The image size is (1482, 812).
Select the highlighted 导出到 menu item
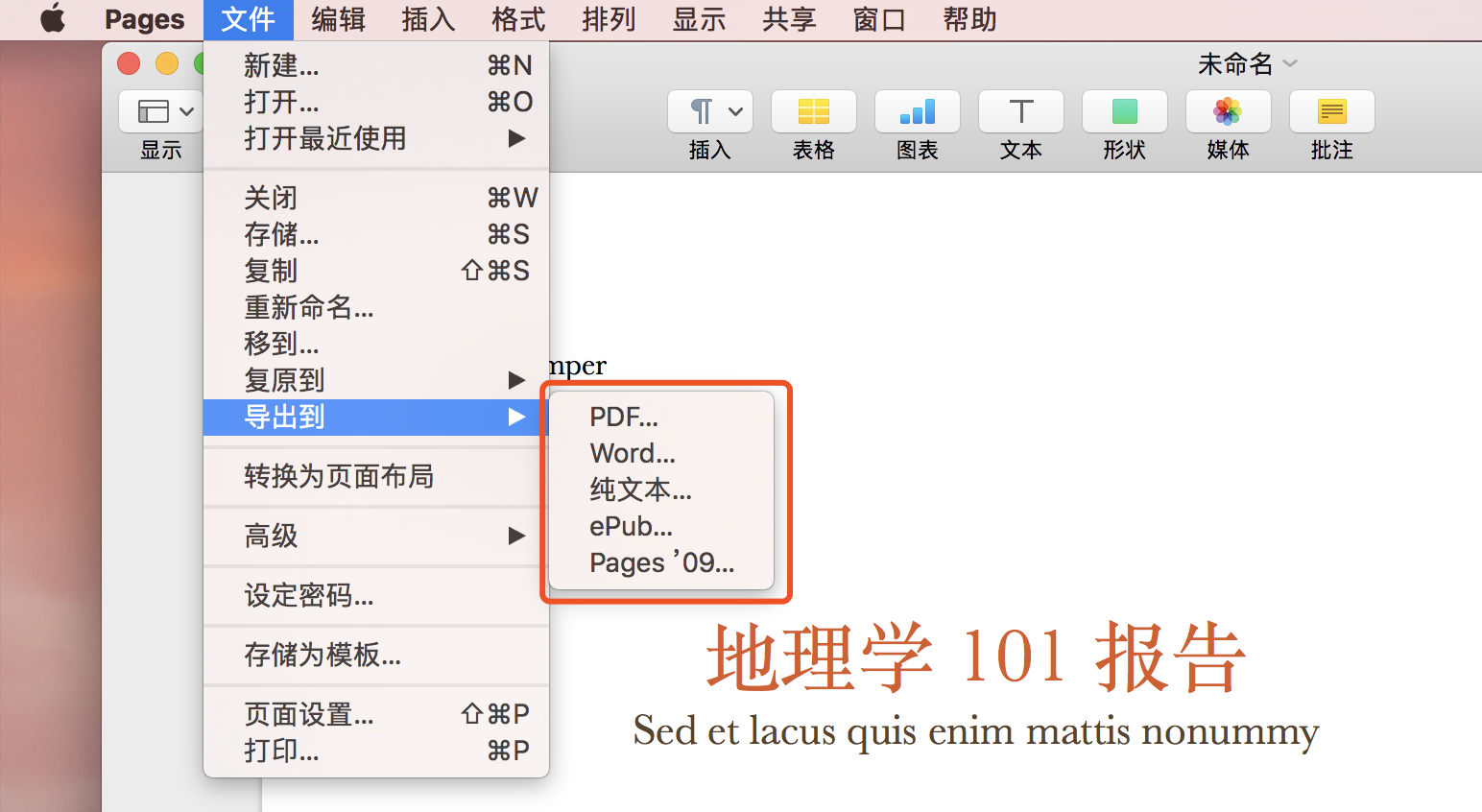376,417
